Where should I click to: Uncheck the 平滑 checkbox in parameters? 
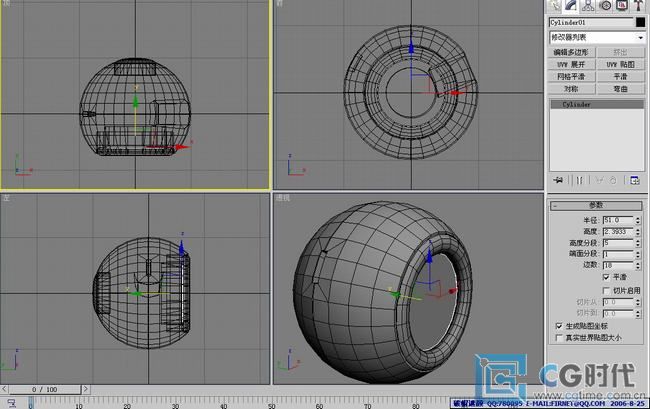tap(606, 277)
